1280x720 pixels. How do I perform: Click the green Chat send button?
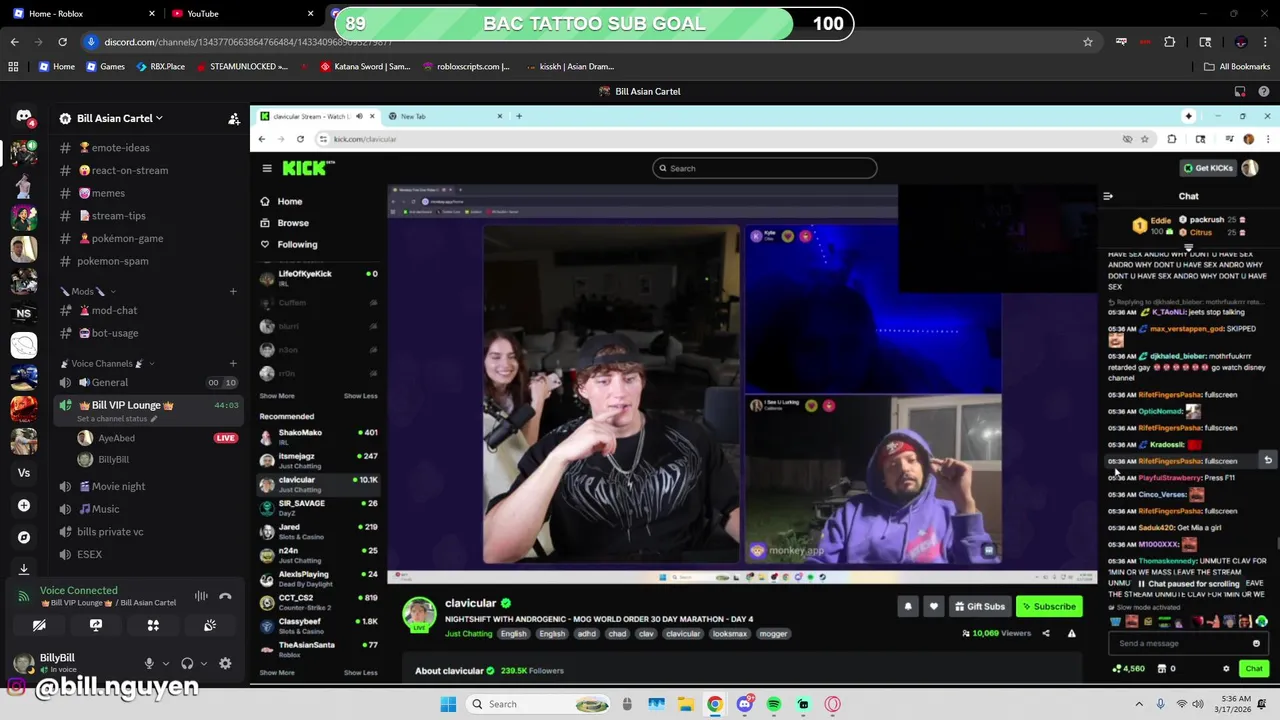(1254, 669)
